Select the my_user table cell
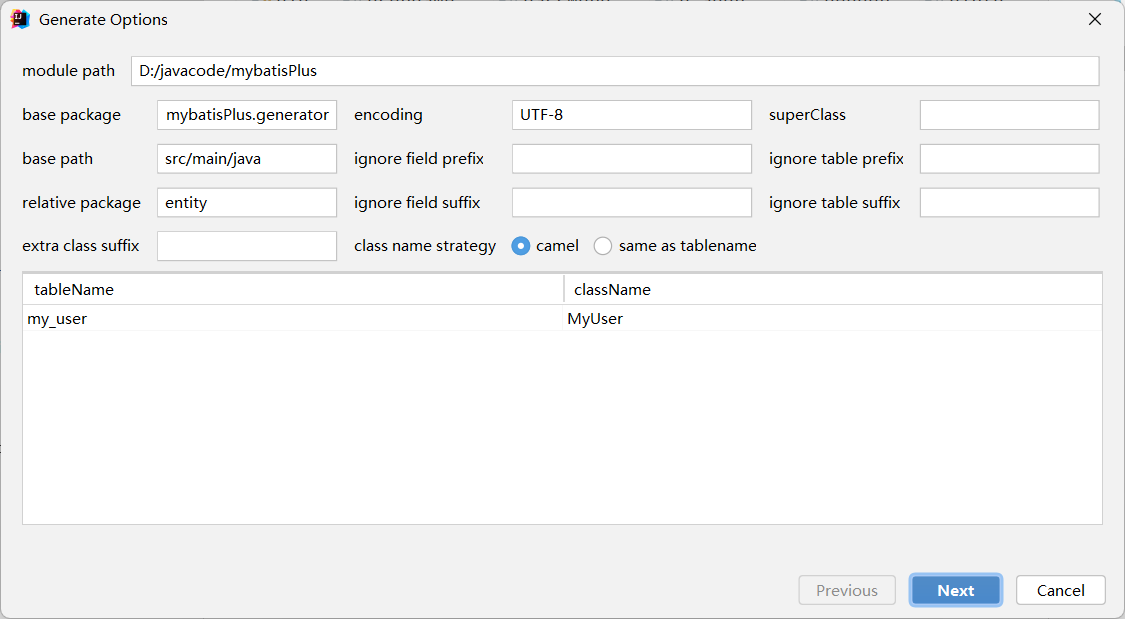The width and height of the screenshot is (1125, 619). pos(293,318)
